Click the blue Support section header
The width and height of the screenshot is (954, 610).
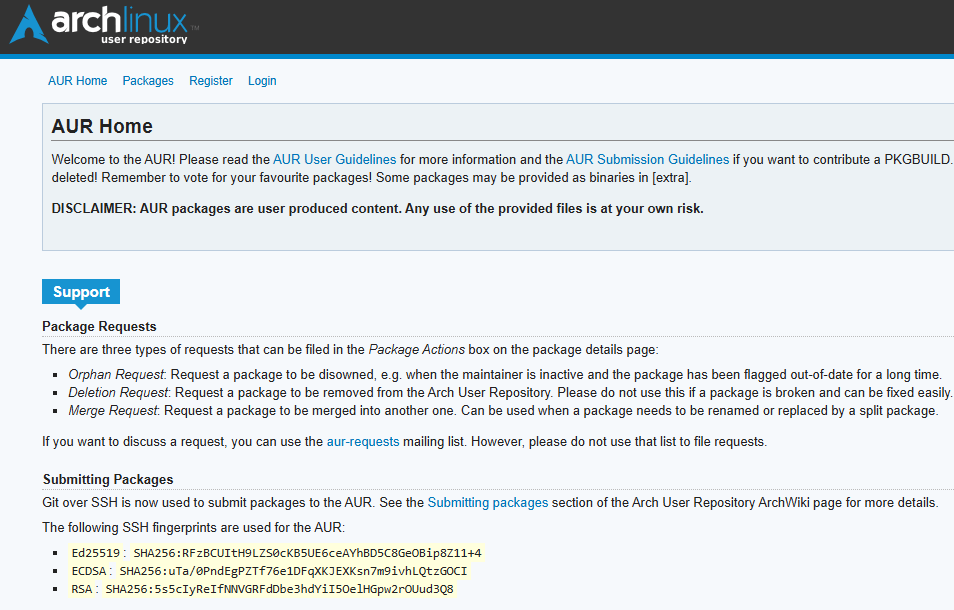tap(81, 292)
